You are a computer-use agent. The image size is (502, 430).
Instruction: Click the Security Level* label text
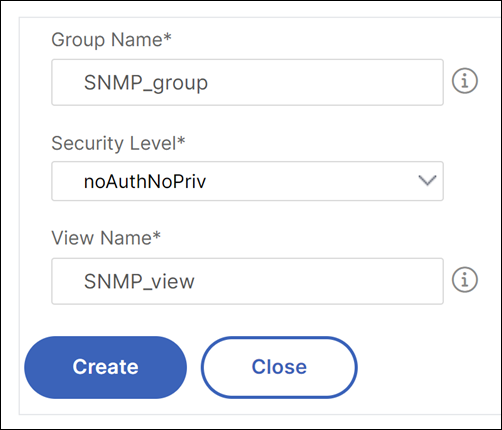coord(118,143)
